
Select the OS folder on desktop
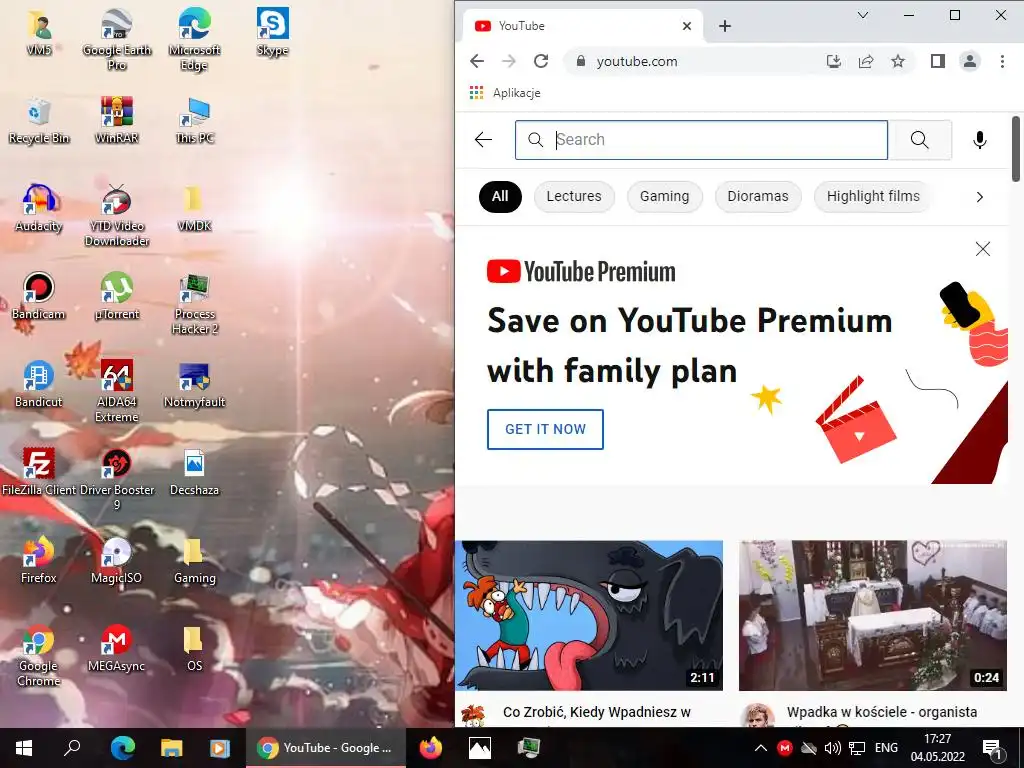click(x=195, y=649)
